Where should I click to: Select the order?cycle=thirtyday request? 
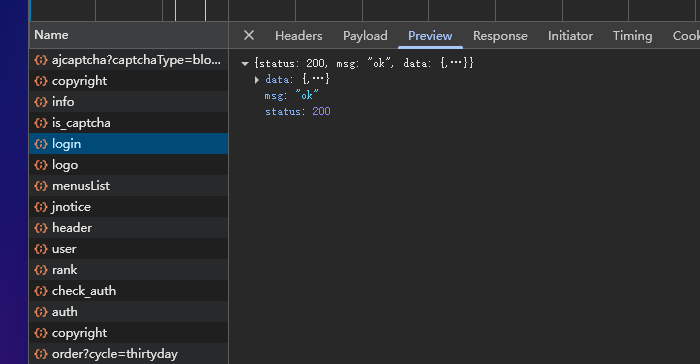(x=129, y=354)
